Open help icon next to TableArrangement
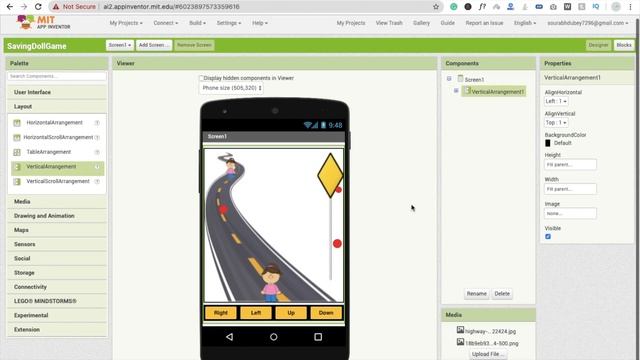Image resolution: width=640 pixels, height=360 pixels. coord(97,152)
